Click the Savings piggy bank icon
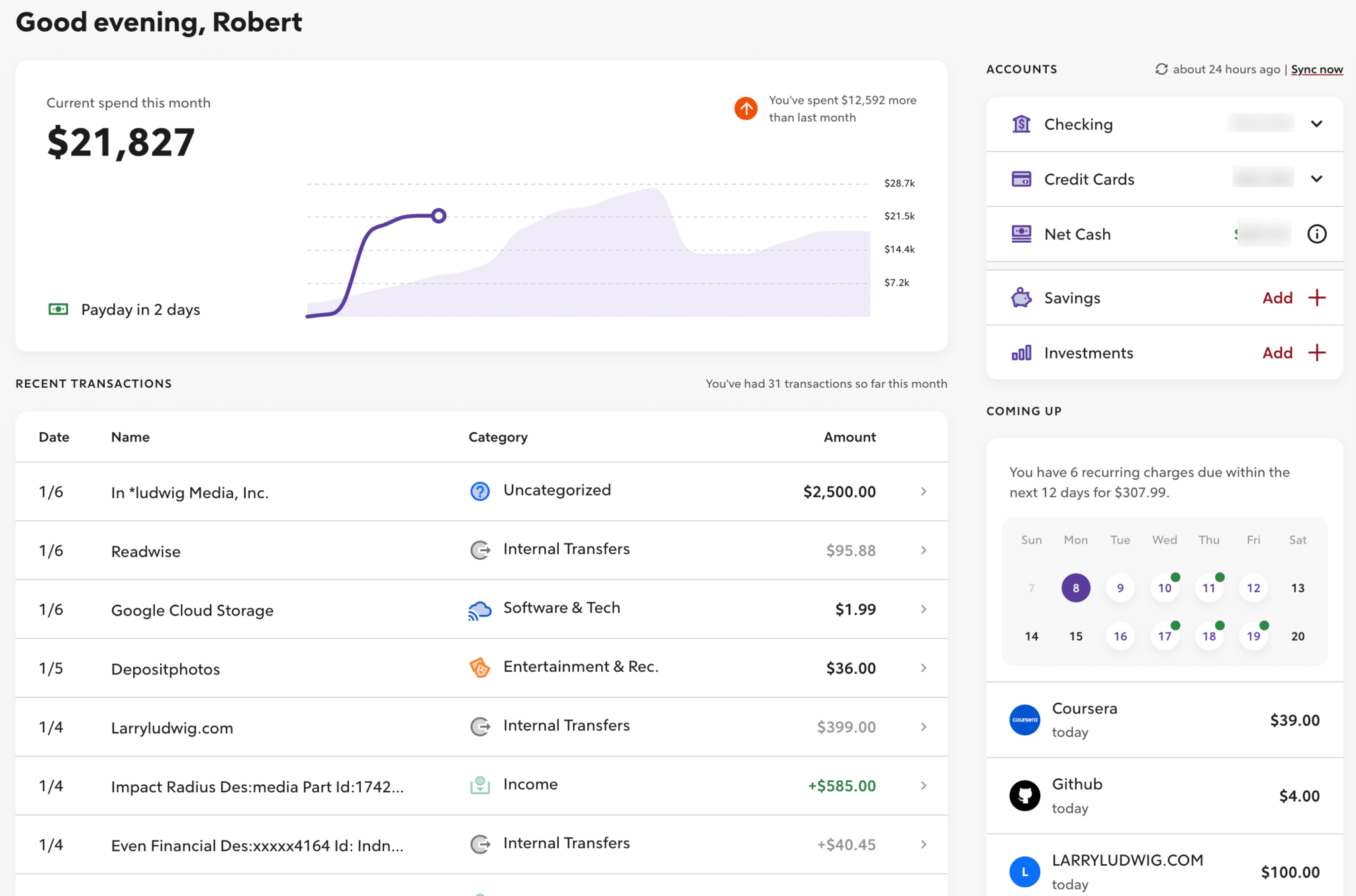 pos(1021,298)
